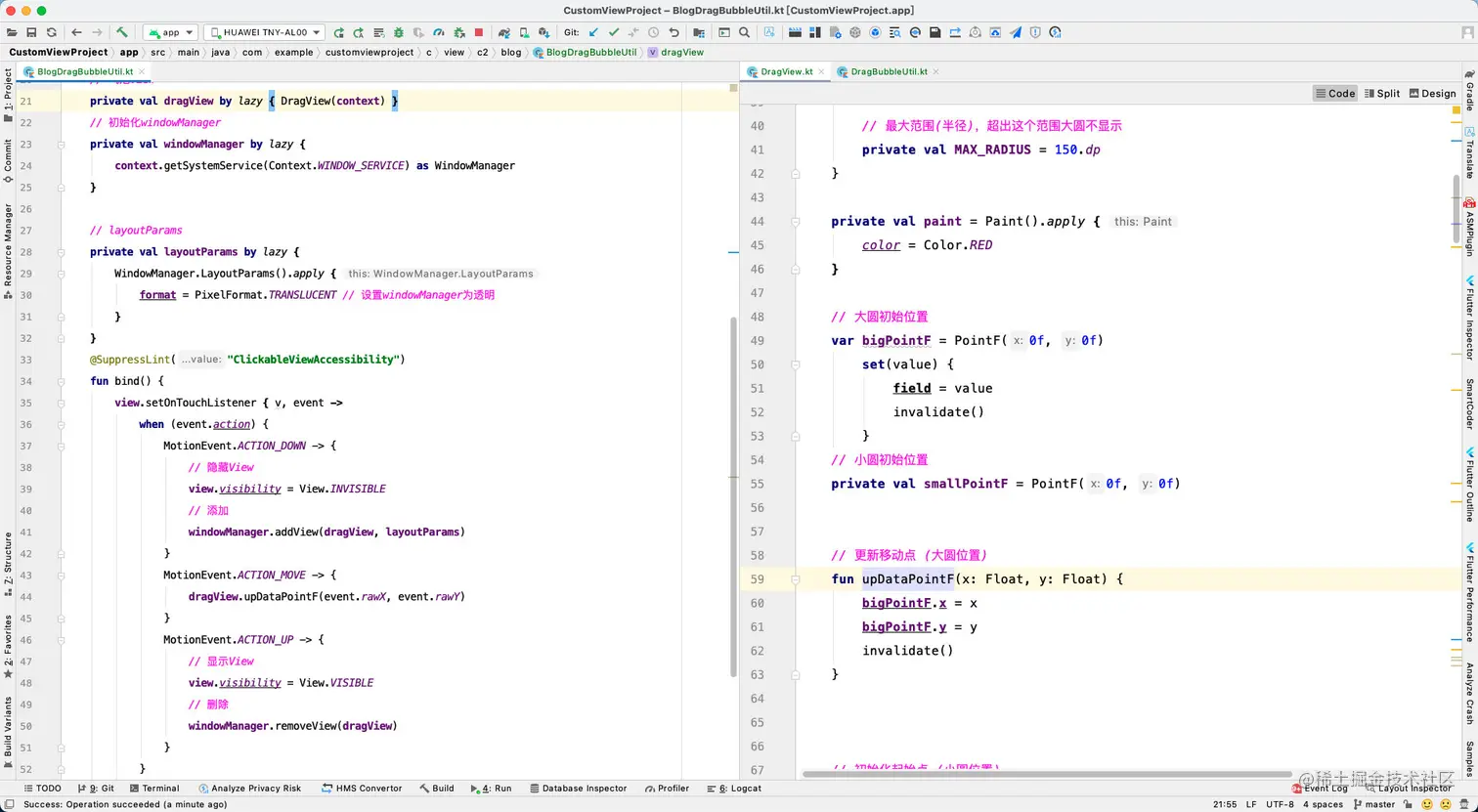Click the Sync/Reload from disk icon

(x=51, y=32)
